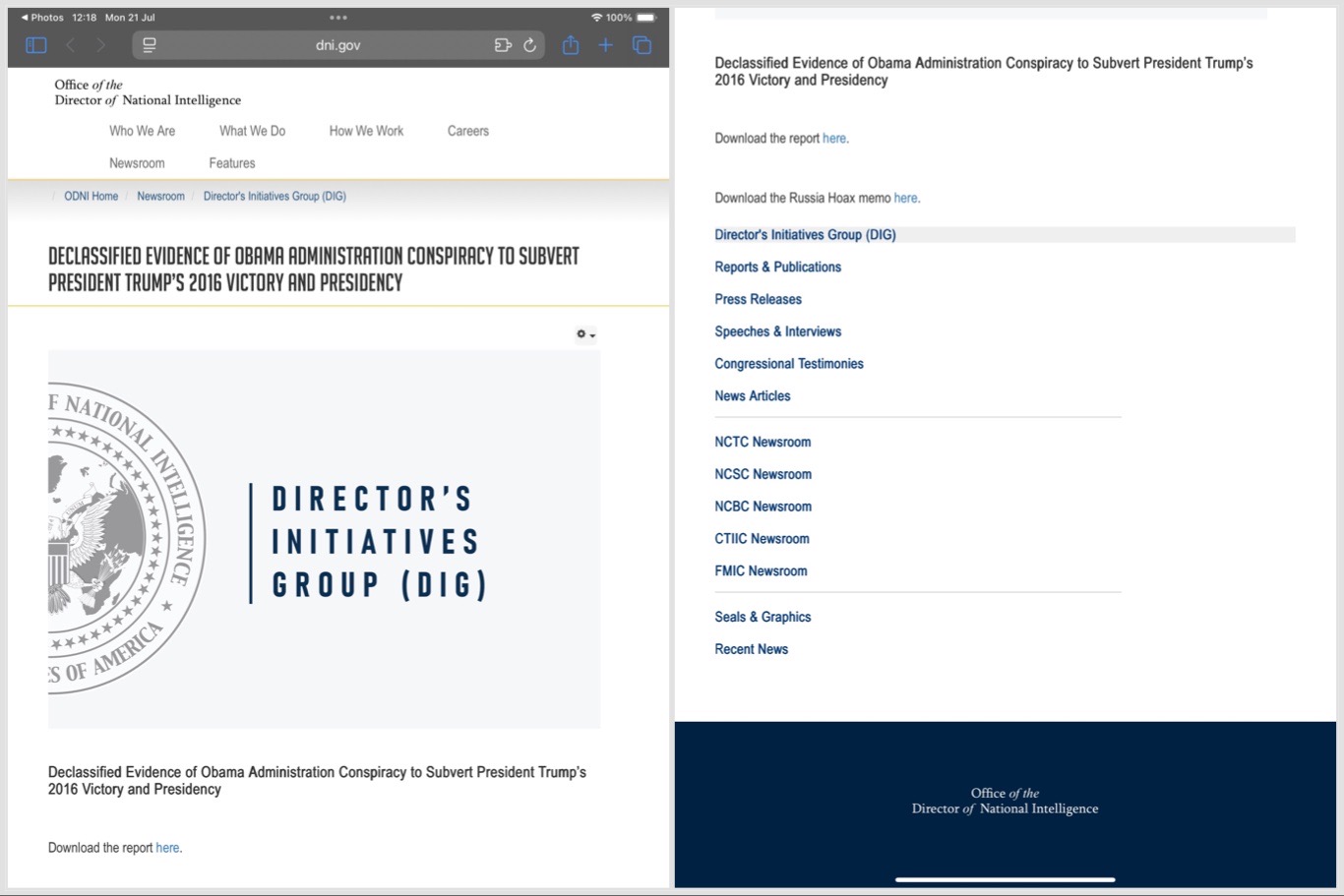Click Newsroom breadcrumb link
This screenshot has width=1344, height=896.
click(x=160, y=197)
